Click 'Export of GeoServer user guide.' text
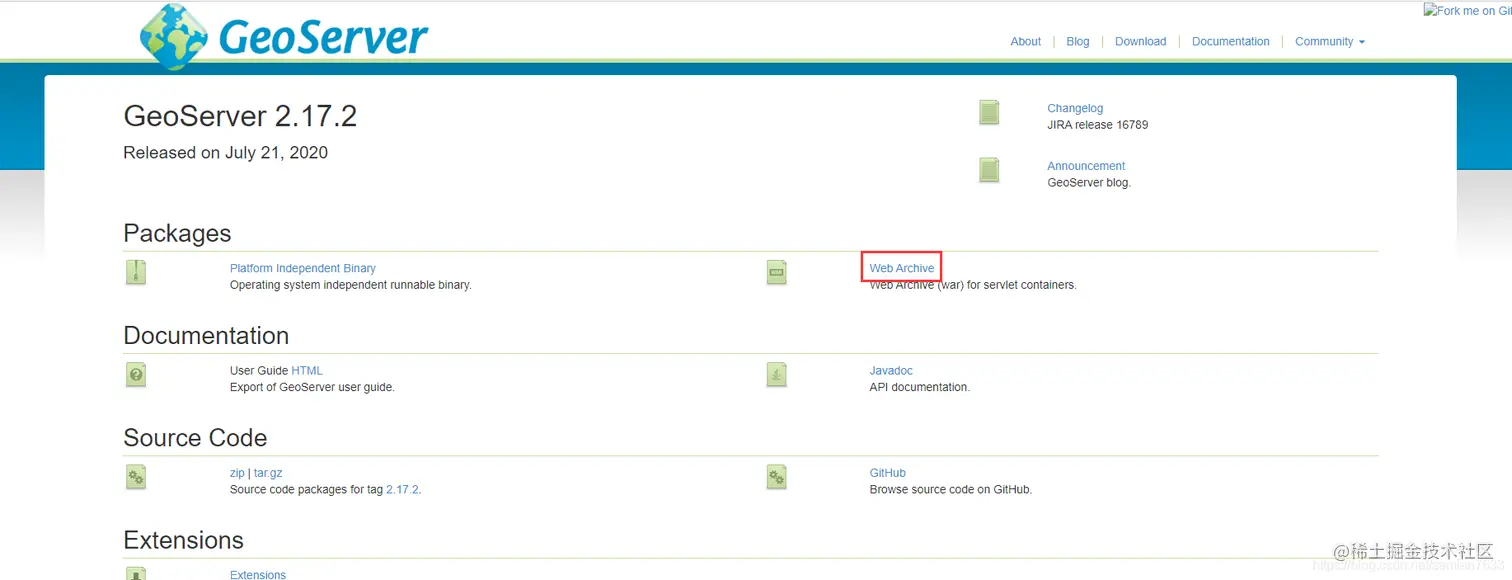Viewport: 1512px width, 580px height. pos(312,387)
